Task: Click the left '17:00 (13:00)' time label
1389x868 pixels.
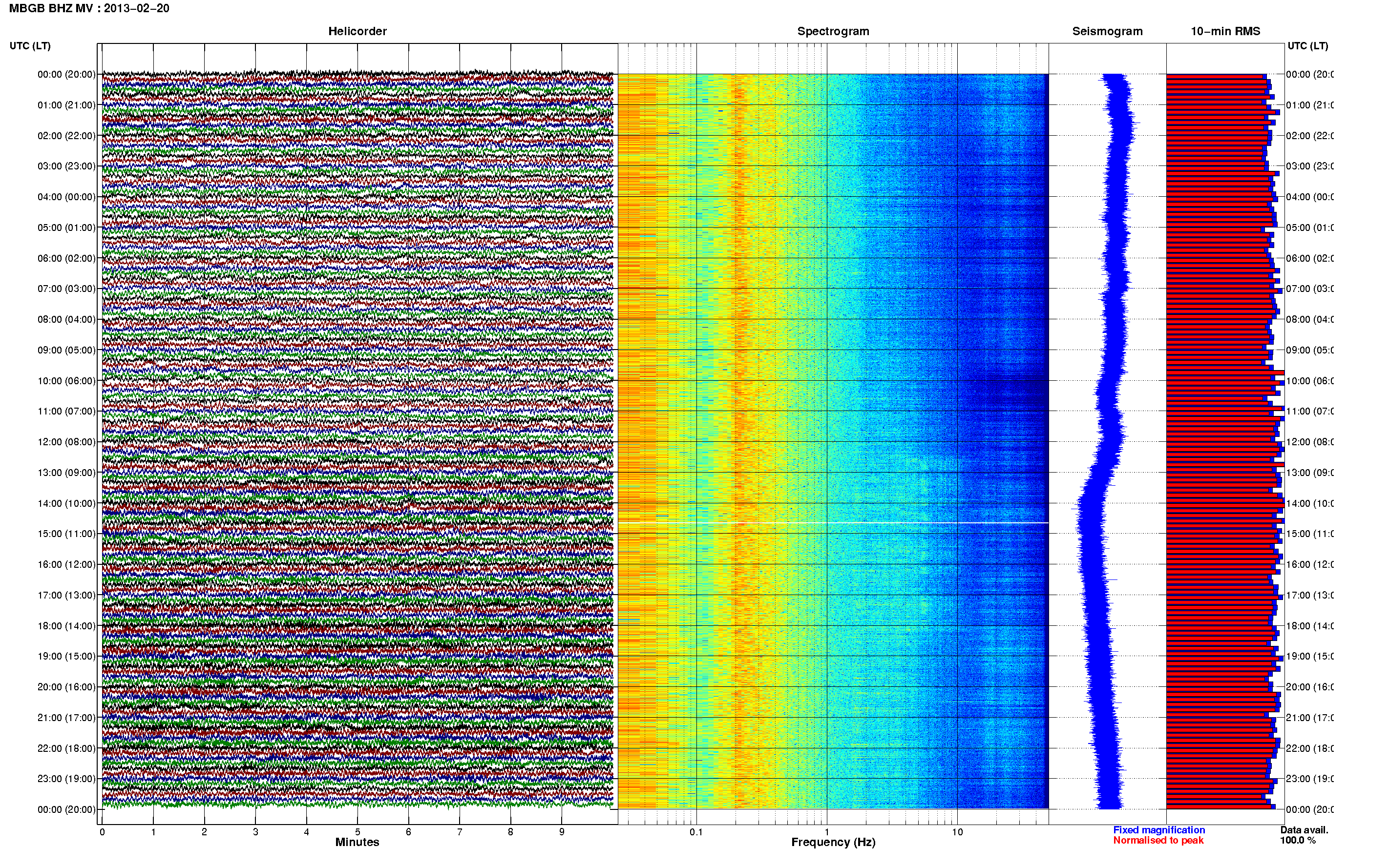Action: 66,595
